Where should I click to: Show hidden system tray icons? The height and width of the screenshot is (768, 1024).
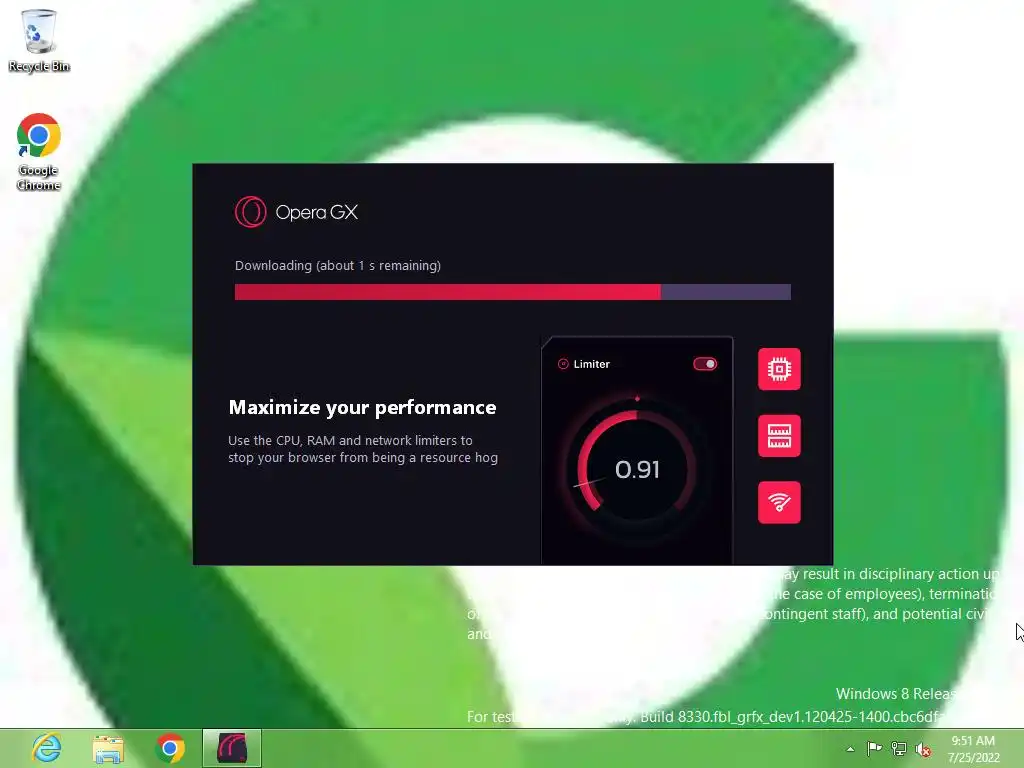[850, 749]
